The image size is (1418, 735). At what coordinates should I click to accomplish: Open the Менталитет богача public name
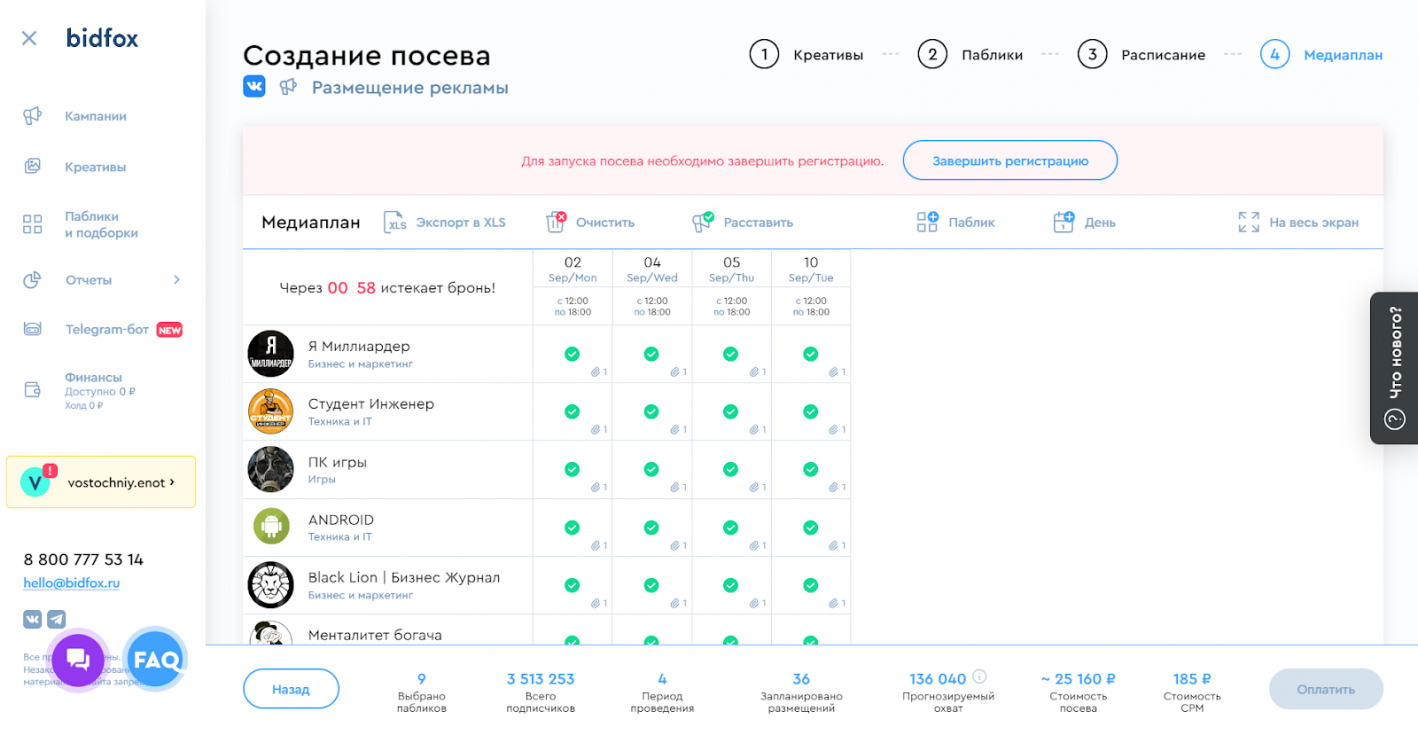pyautogui.click(x=375, y=635)
